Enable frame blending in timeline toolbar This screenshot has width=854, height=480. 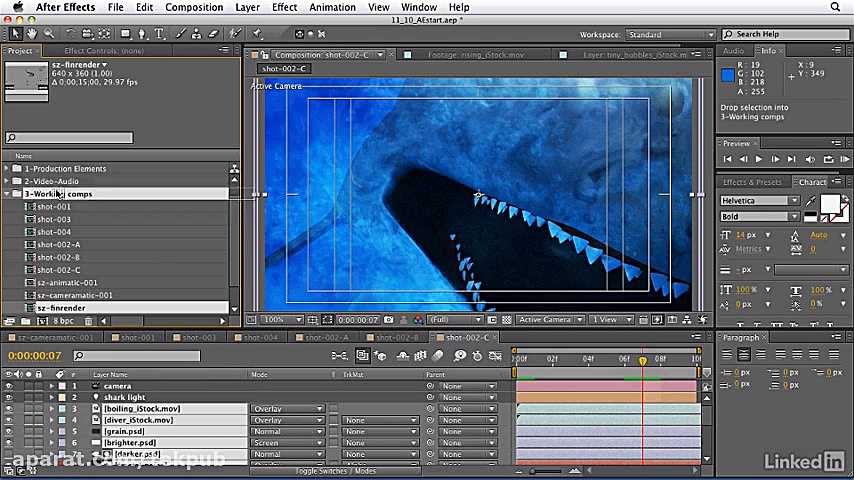click(x=420, y=356)
